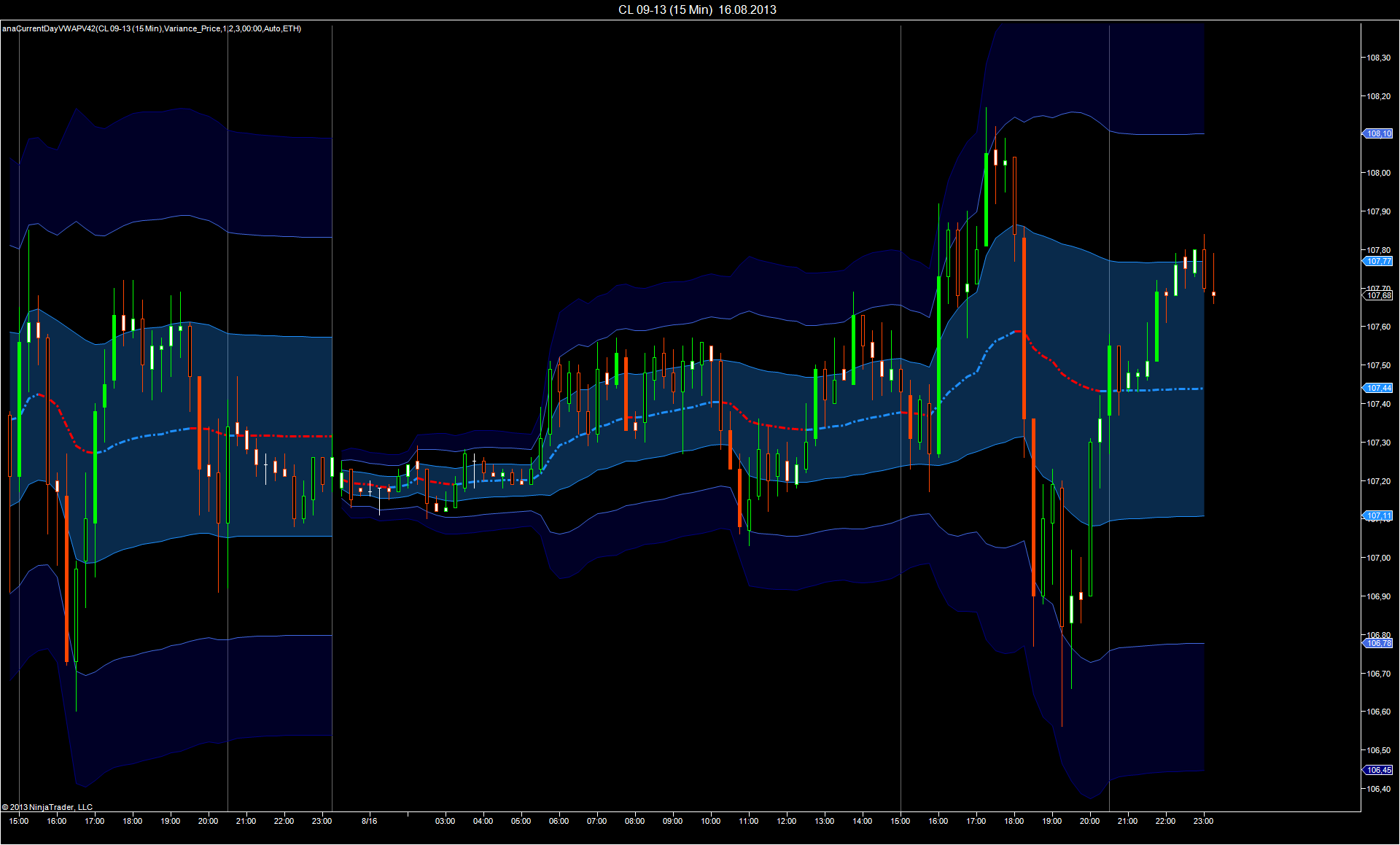Viewport: 1400px width, 845px height.
Task: Click the 108,30 price axis label
Action: click(x=1378, y=58)
